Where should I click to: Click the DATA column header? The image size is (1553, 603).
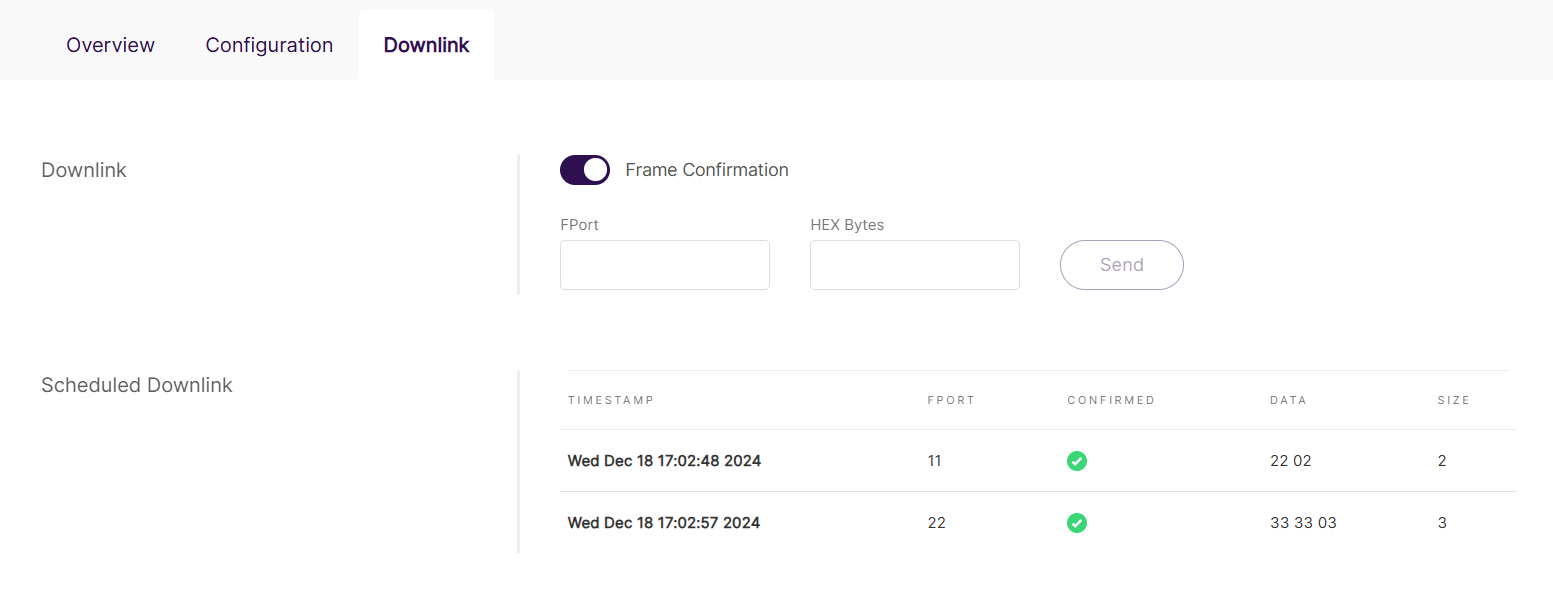pyautogui.click(x=1288, y=400)
